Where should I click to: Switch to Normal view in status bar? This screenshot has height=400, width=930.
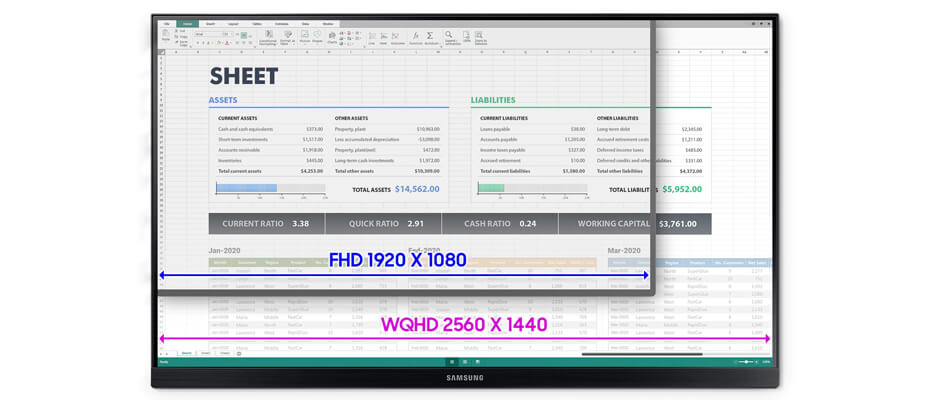452,361
